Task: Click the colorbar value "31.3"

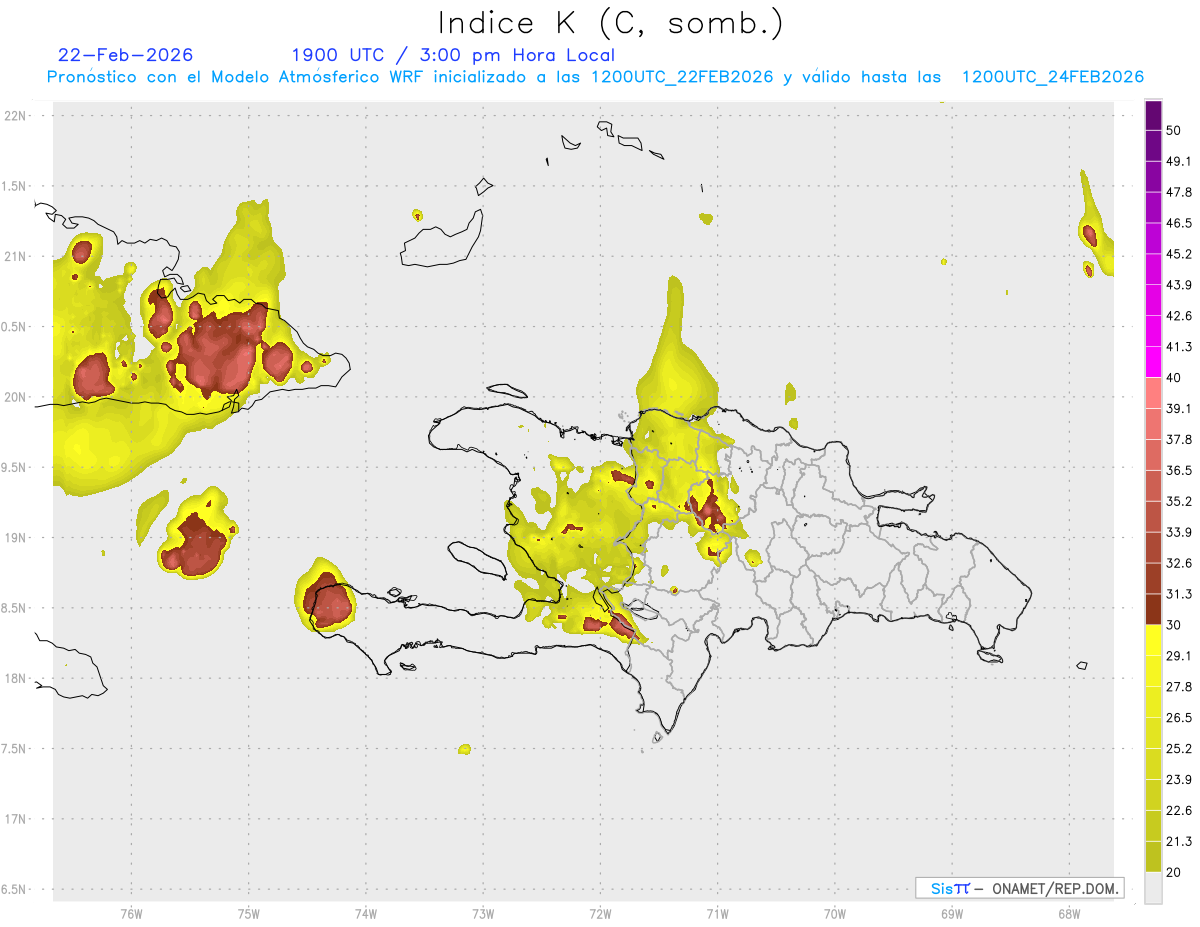Action: click(1179, 594)
